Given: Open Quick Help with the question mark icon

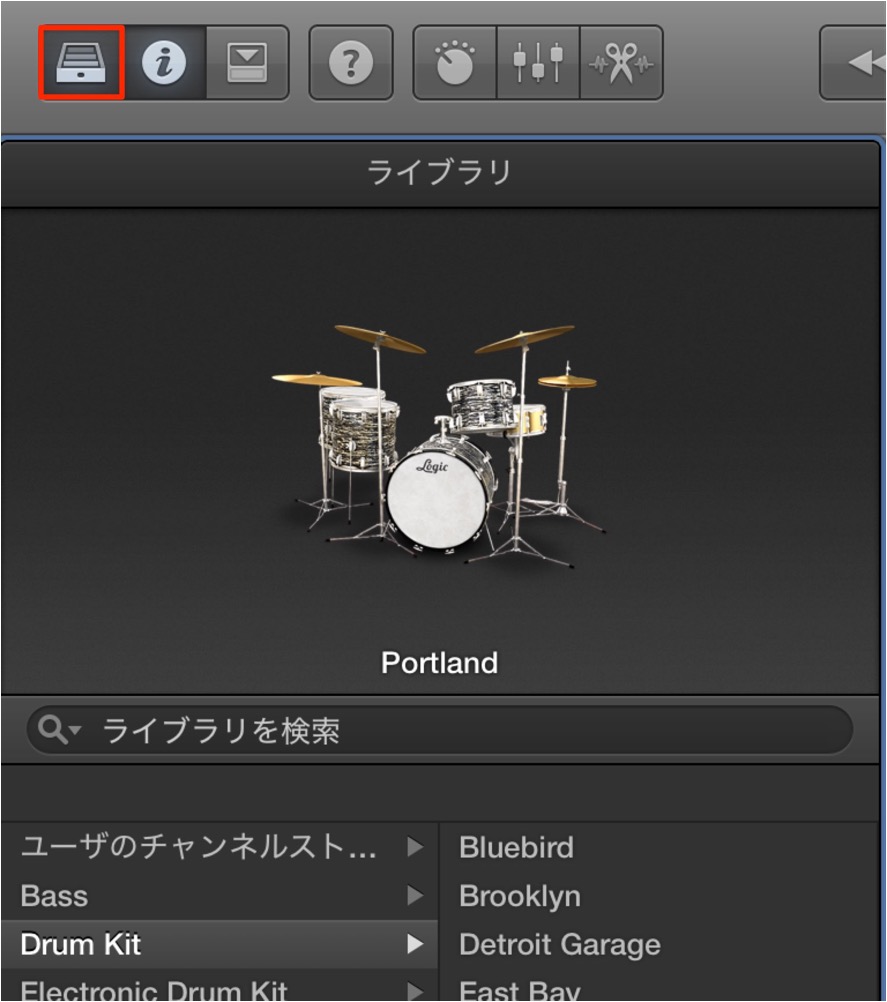Looking at the screenshot, I should (351, 63).
